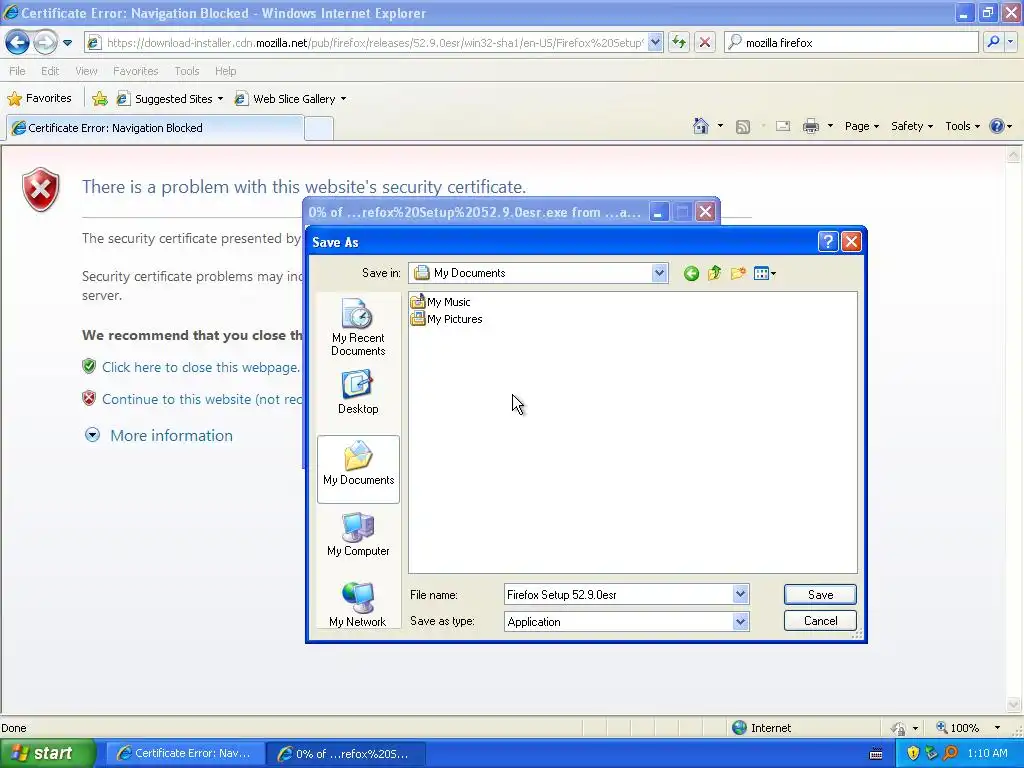The width and height of the screenshot is (1024, 768).
Task: Expand the address bar URL dropdown
Action: coord(655,42)
